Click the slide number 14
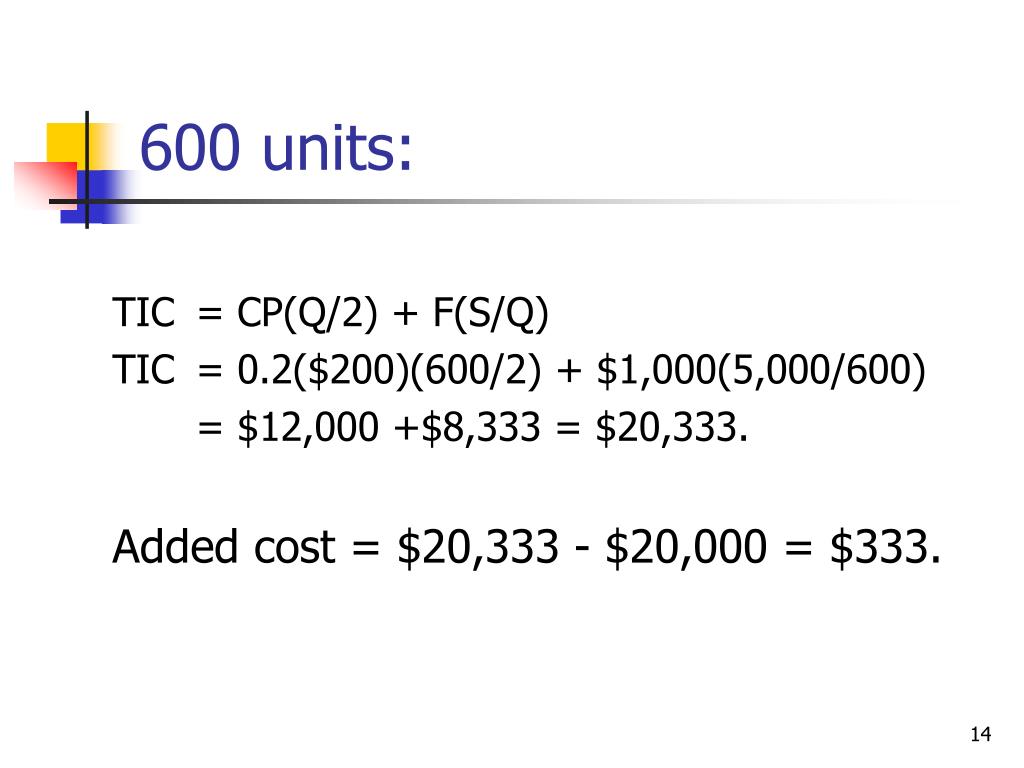This screenshot has width=1024, height=768. 980,735
